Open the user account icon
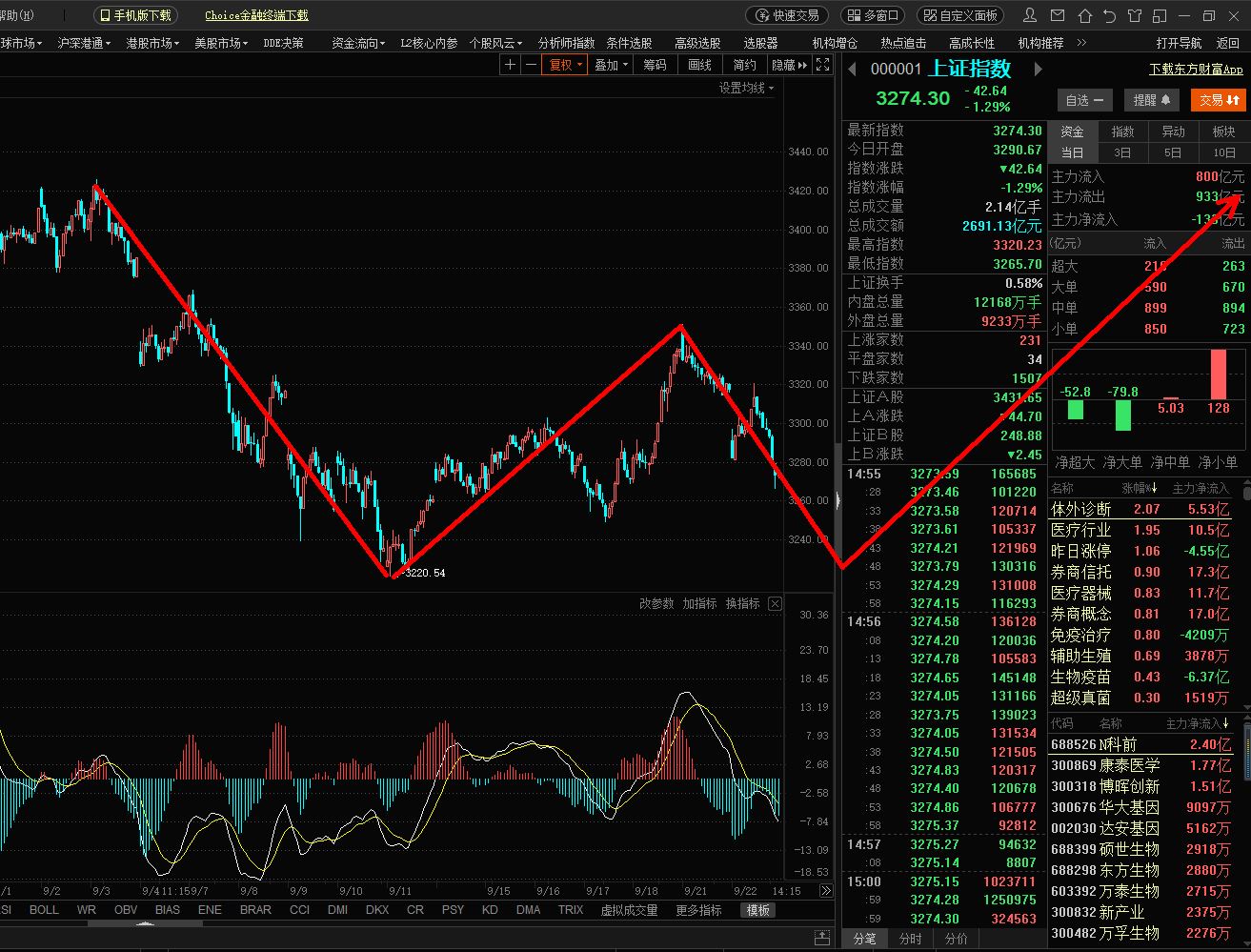The image size is (1251, 952). (1030, 15)
